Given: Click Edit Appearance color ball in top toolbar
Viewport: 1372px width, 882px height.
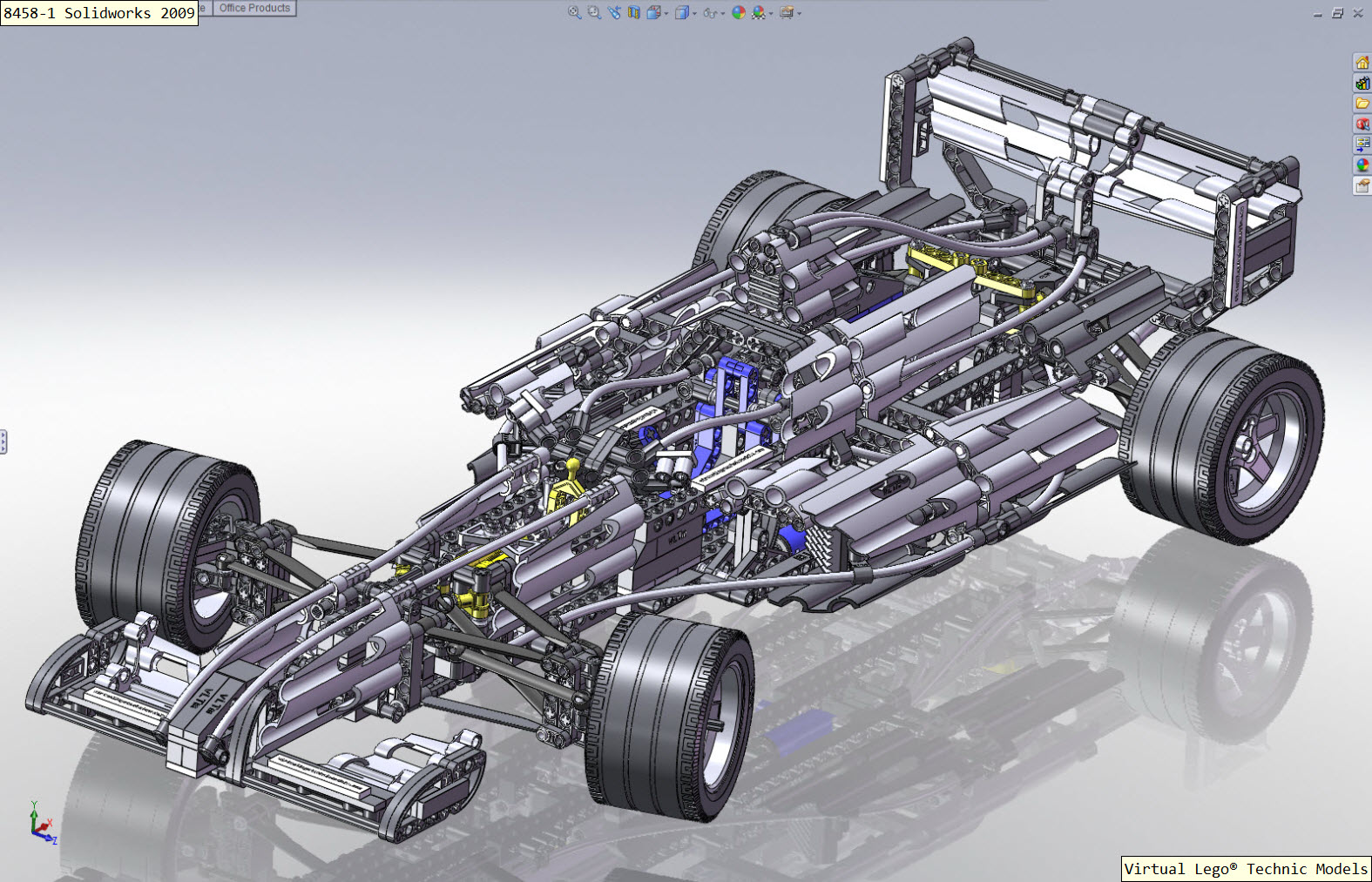Looking at the screenshot, I should 739,12.
